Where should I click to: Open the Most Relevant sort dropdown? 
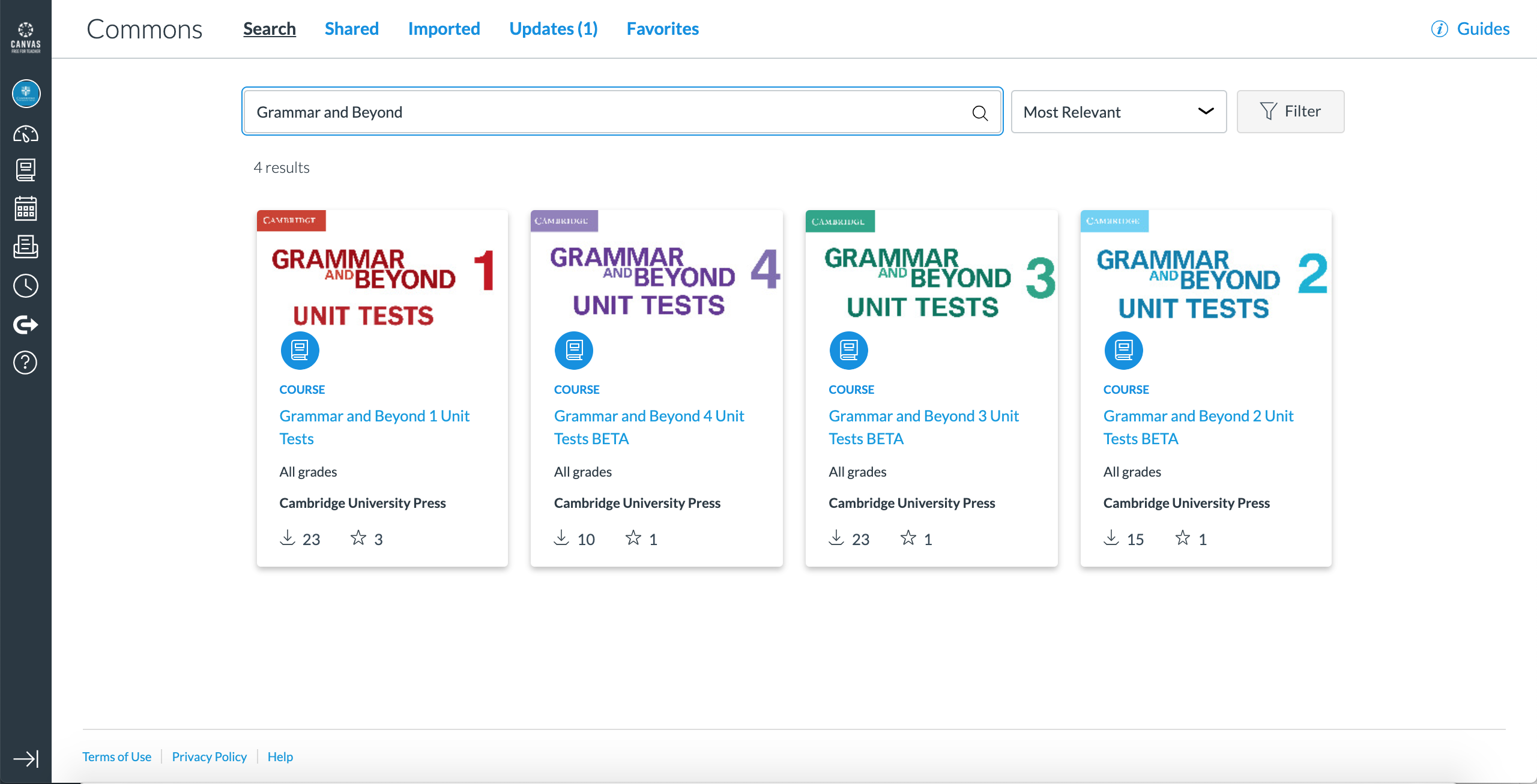(1118, 112)
